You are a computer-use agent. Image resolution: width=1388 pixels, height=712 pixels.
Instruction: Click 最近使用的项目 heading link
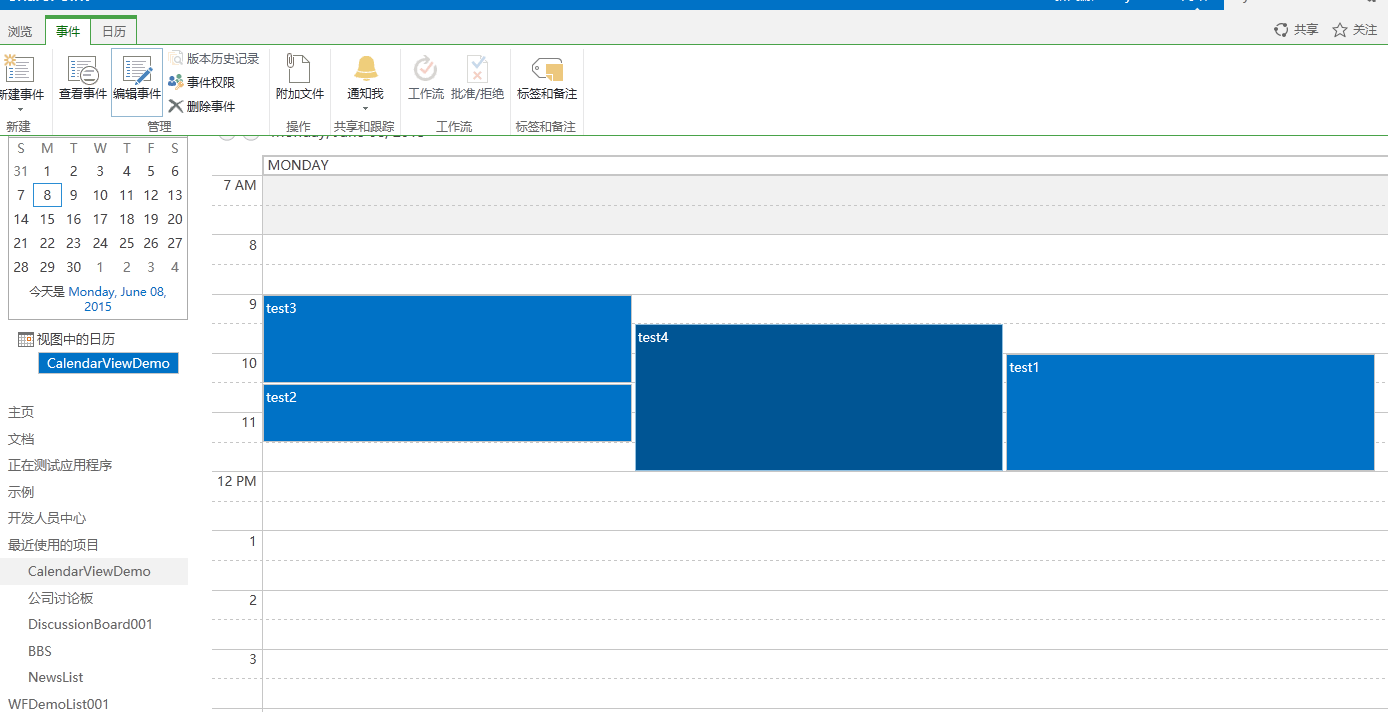(54, 545)
